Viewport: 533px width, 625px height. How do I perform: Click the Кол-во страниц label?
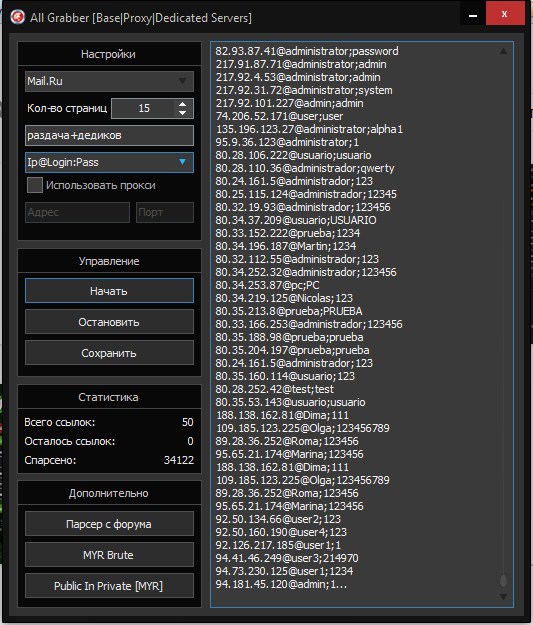pos(67,108)
